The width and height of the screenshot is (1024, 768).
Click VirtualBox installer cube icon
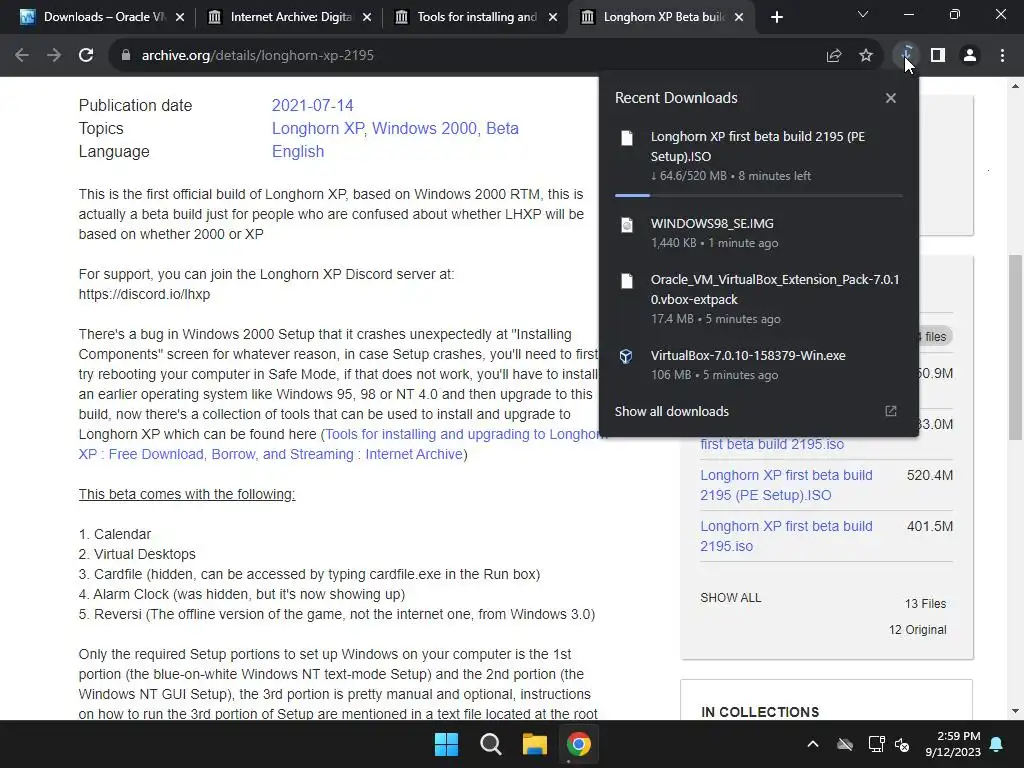pyautogui.click(x=626, y=357)
